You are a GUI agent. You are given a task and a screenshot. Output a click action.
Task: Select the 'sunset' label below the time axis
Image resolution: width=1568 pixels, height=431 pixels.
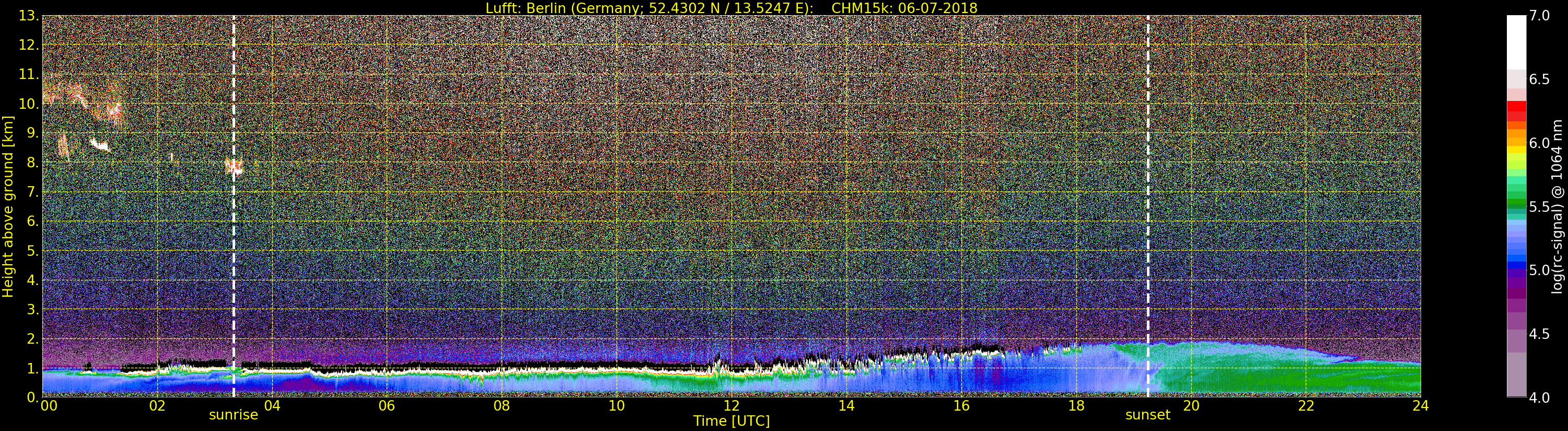[x=1148, y=415]
